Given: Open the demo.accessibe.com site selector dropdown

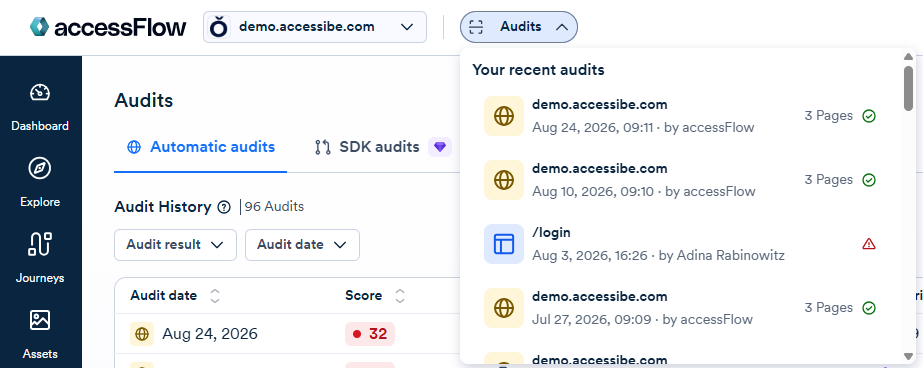Looking at the screenshot, I should point(315,27).
